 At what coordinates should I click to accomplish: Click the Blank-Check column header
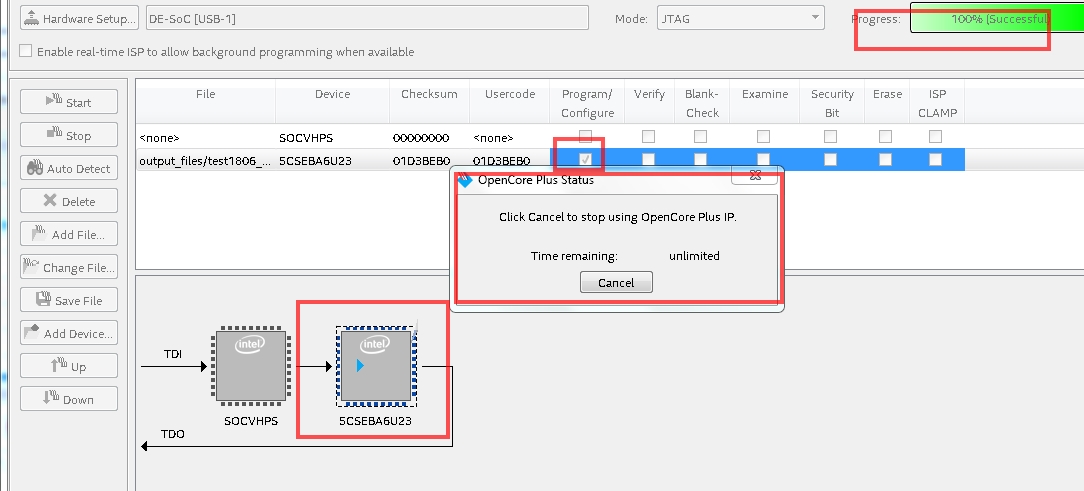pos(702,102)
